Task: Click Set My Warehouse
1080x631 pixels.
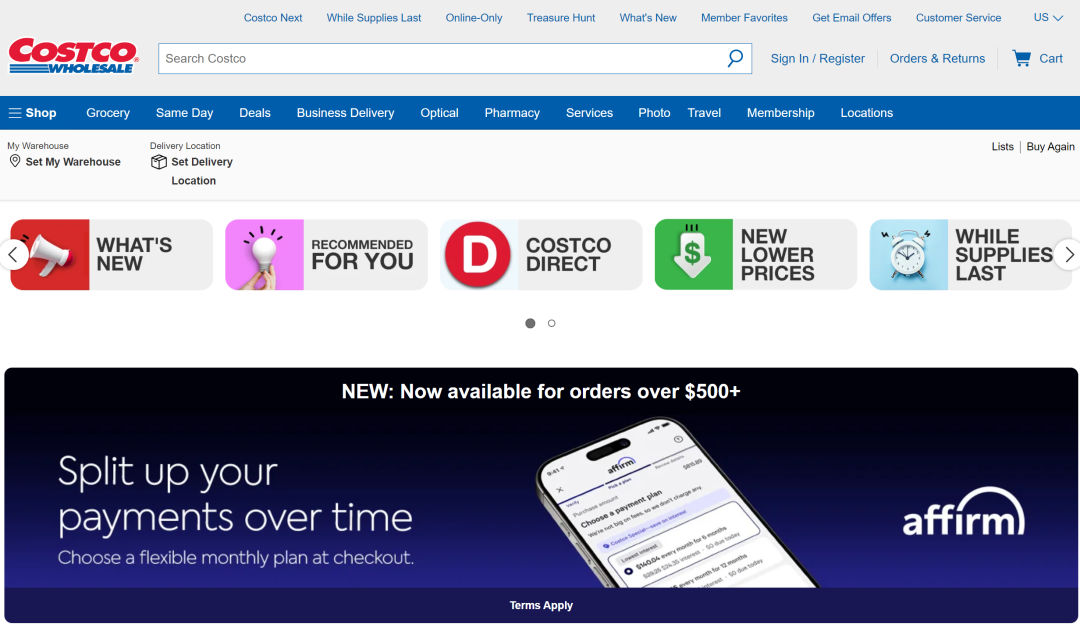Action: click(x=73, y=162)
